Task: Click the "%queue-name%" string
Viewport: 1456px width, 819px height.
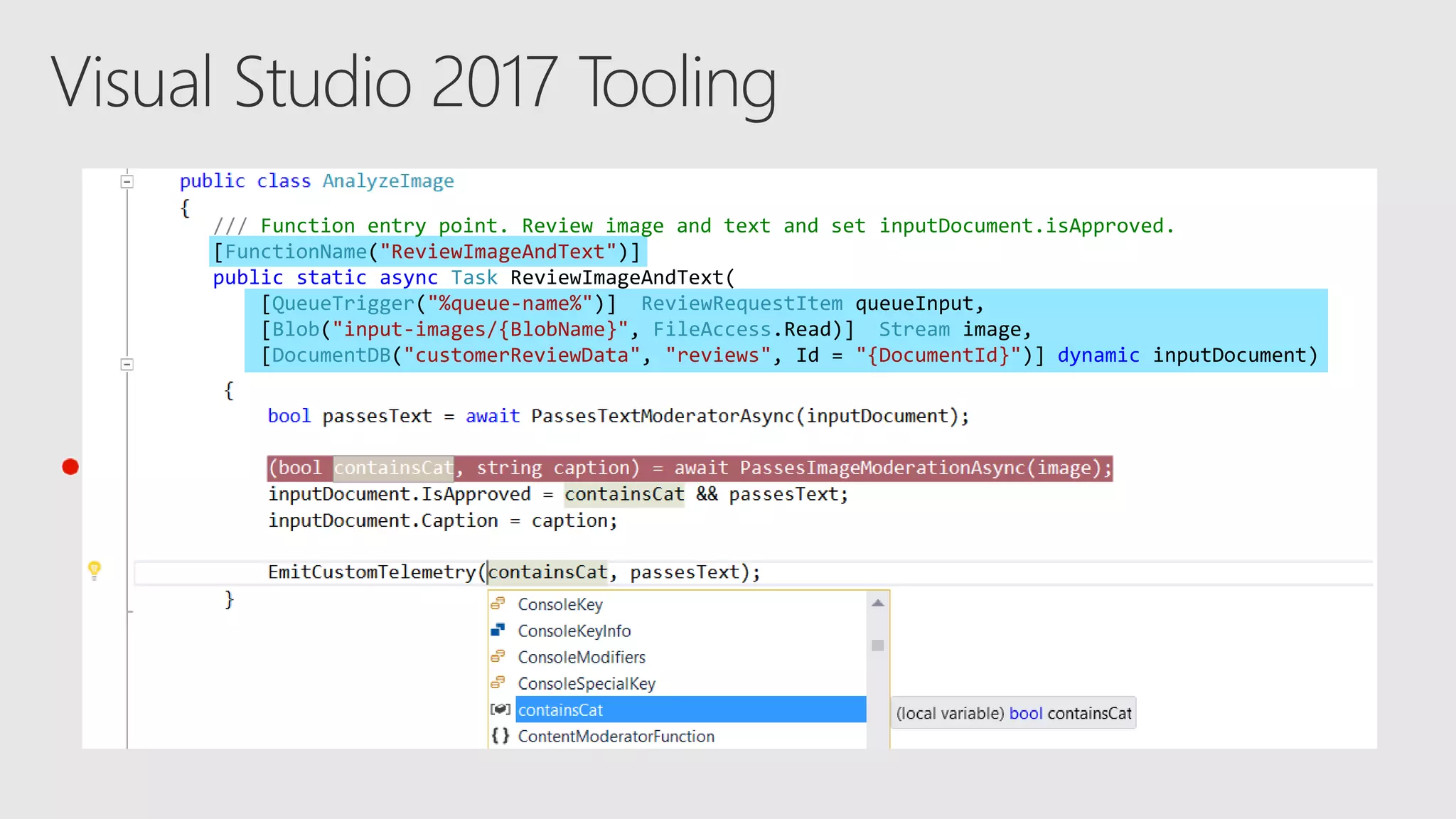Action: point(510,304)
